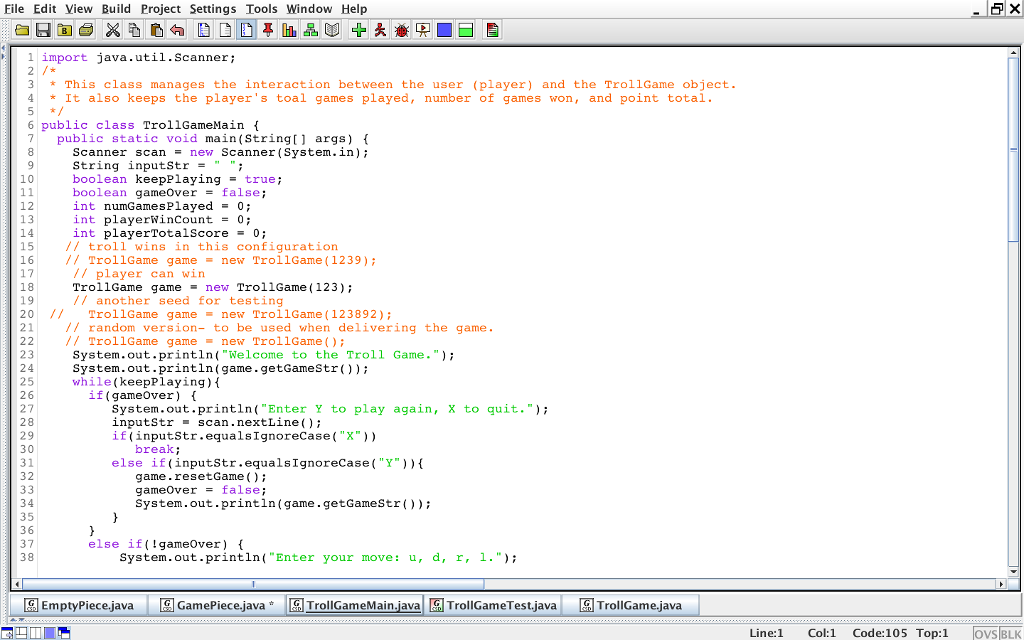Generate CSD with the blue-marked page icon

click(x=204, y=29)
